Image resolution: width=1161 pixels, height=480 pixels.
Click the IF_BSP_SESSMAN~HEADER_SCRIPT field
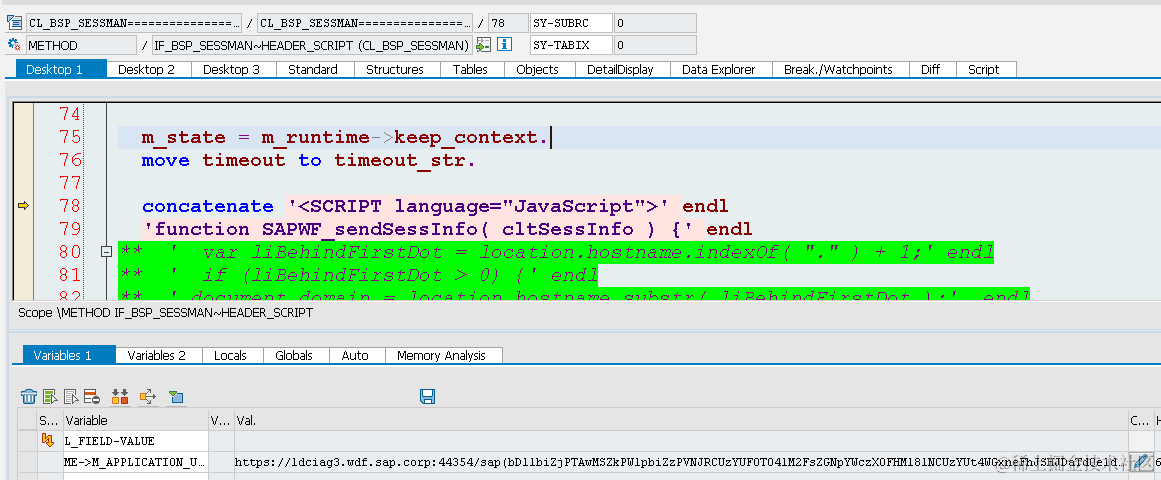coord(312,45)
